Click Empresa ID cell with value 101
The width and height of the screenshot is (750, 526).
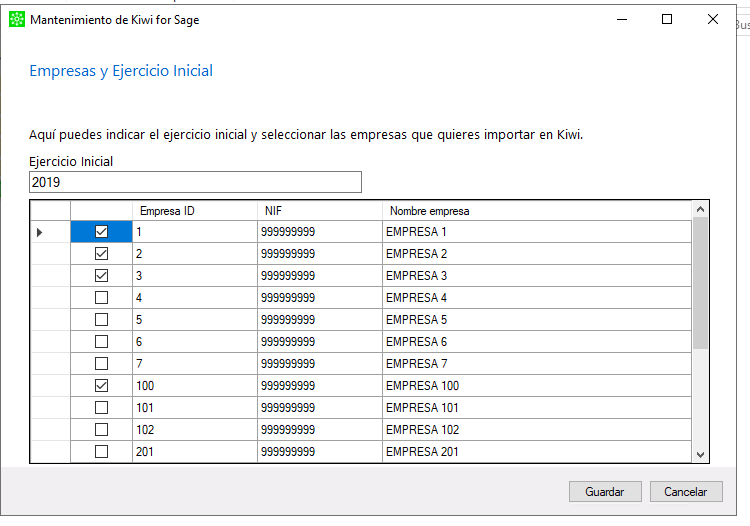(x=195, y=408)
